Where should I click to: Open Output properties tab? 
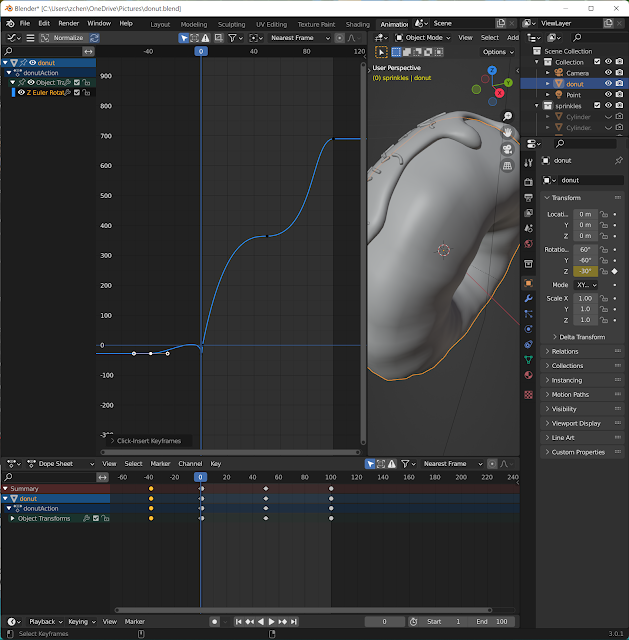tap(529, 198)
